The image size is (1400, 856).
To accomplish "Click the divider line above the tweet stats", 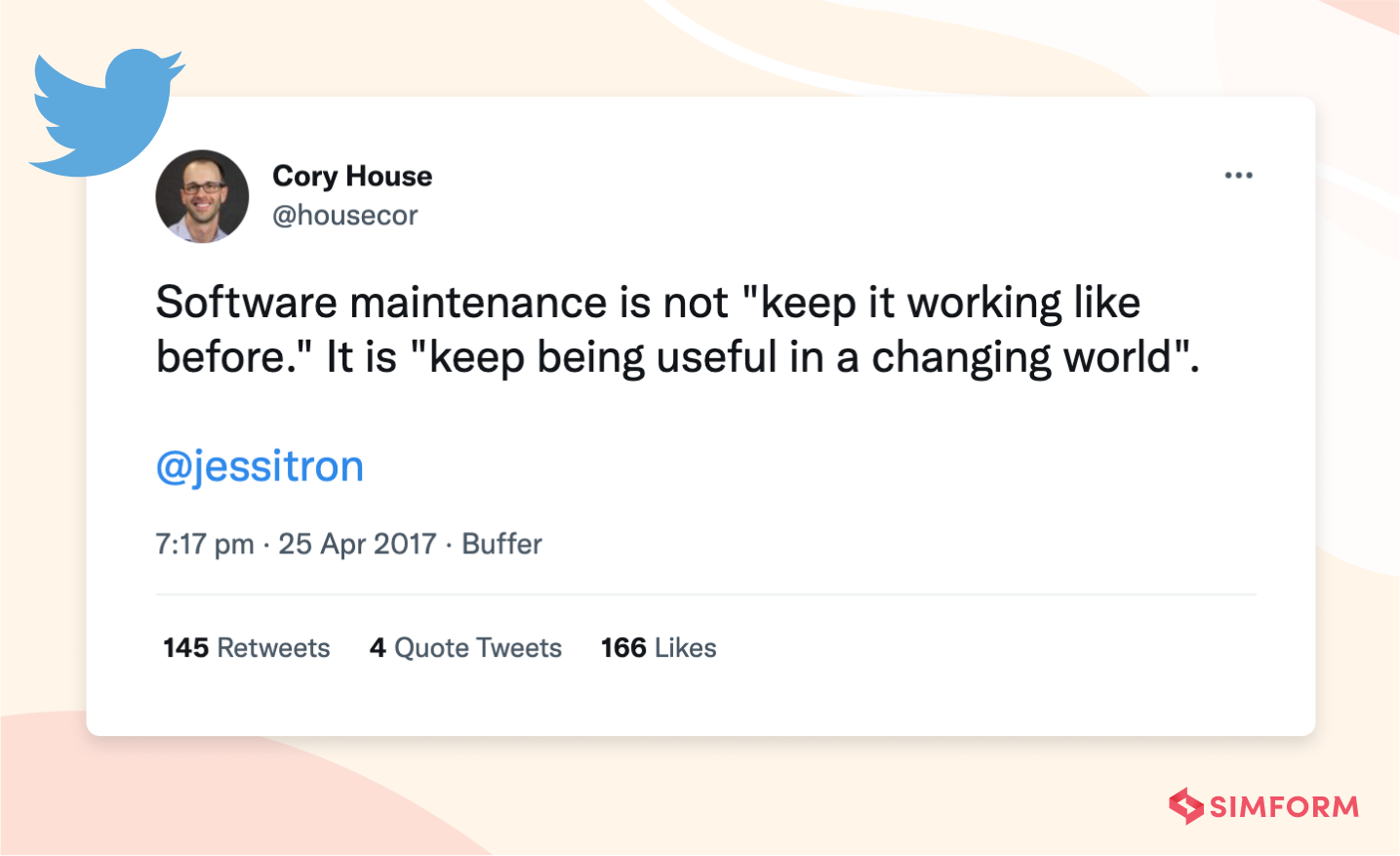I will click(705, 594).
